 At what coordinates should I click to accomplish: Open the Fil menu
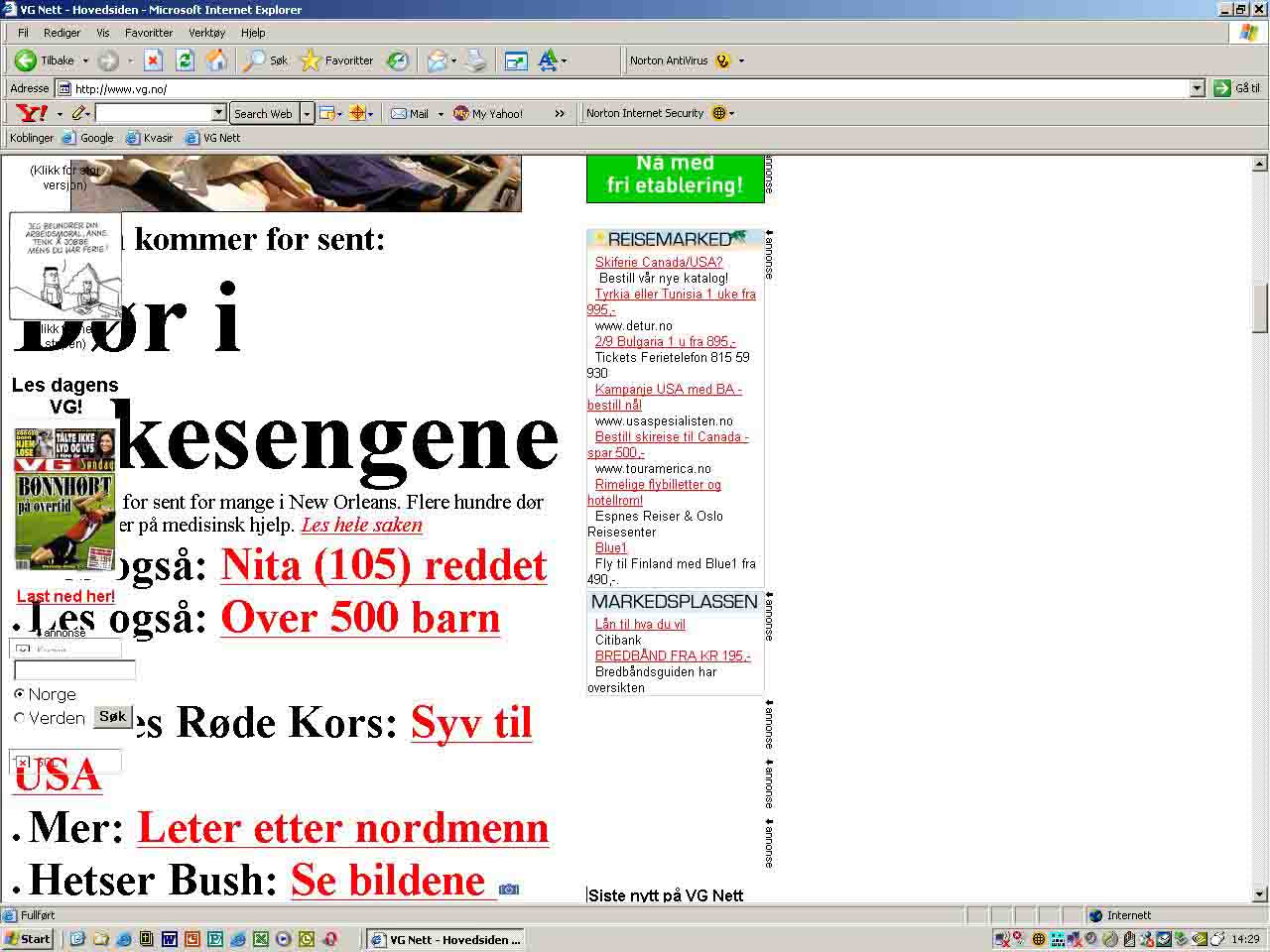23,33
